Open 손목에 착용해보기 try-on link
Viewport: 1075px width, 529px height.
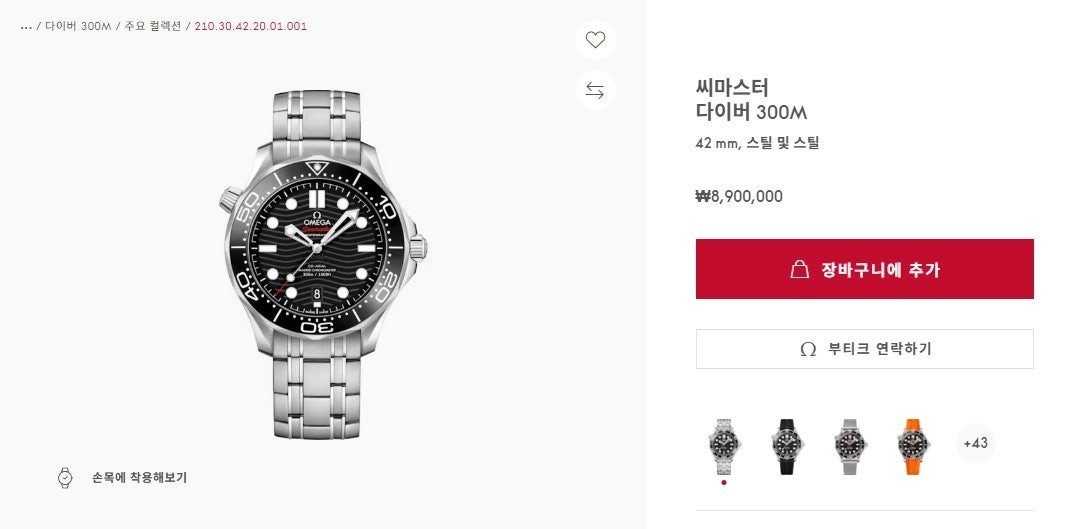click(138, 478)
